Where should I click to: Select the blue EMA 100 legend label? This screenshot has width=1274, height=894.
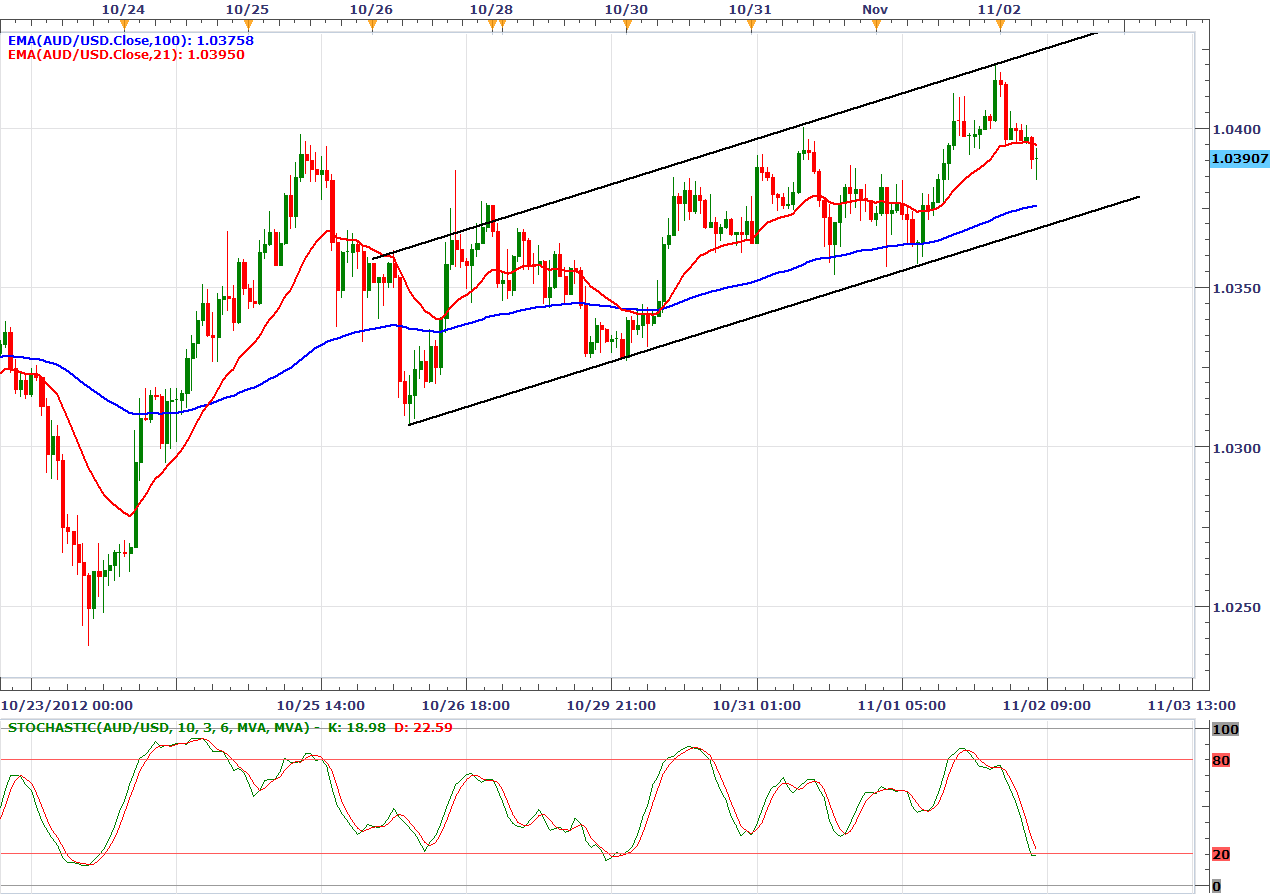click(x=115, y=40)
